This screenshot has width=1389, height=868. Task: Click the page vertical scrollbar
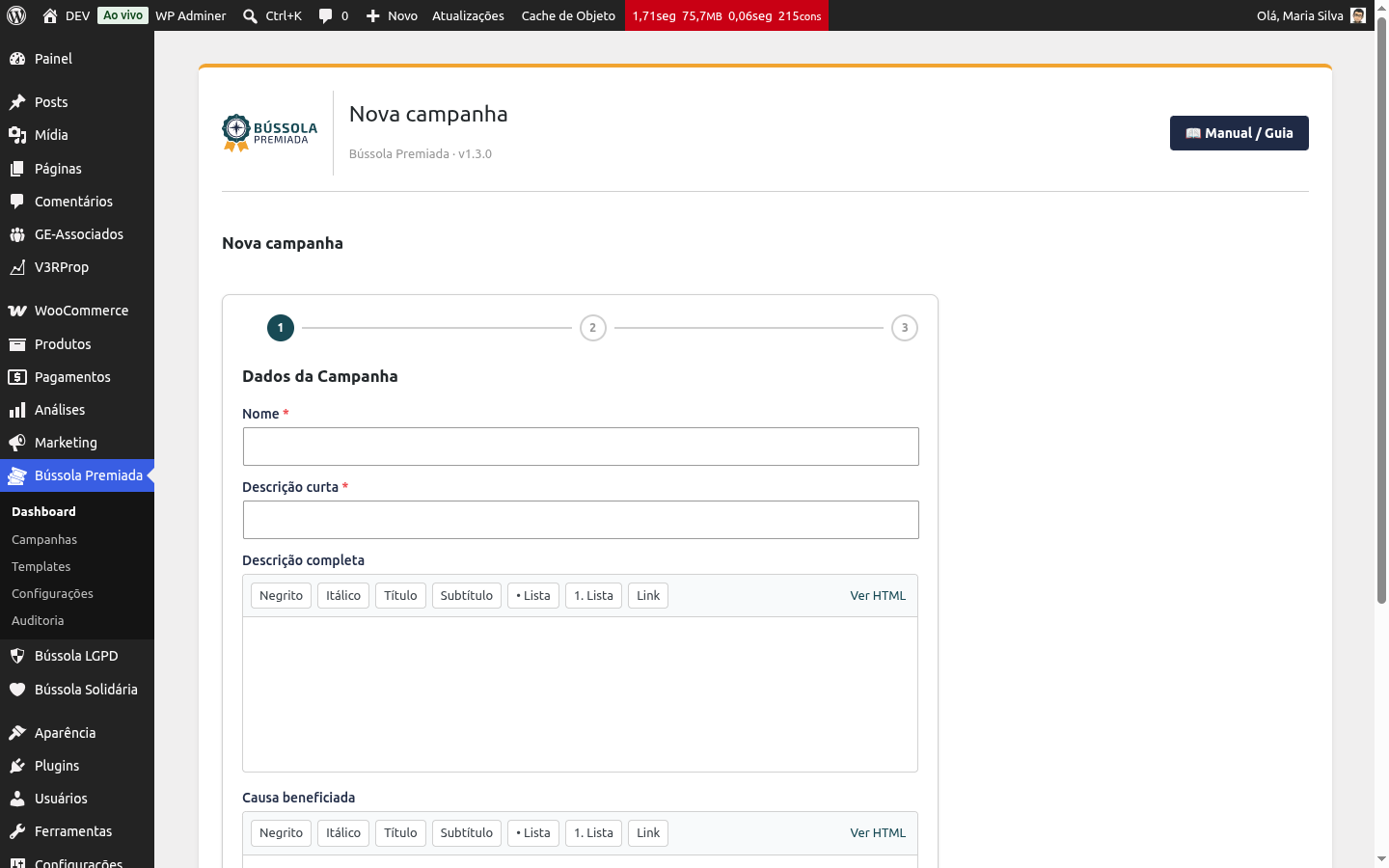click(1381, 309)
